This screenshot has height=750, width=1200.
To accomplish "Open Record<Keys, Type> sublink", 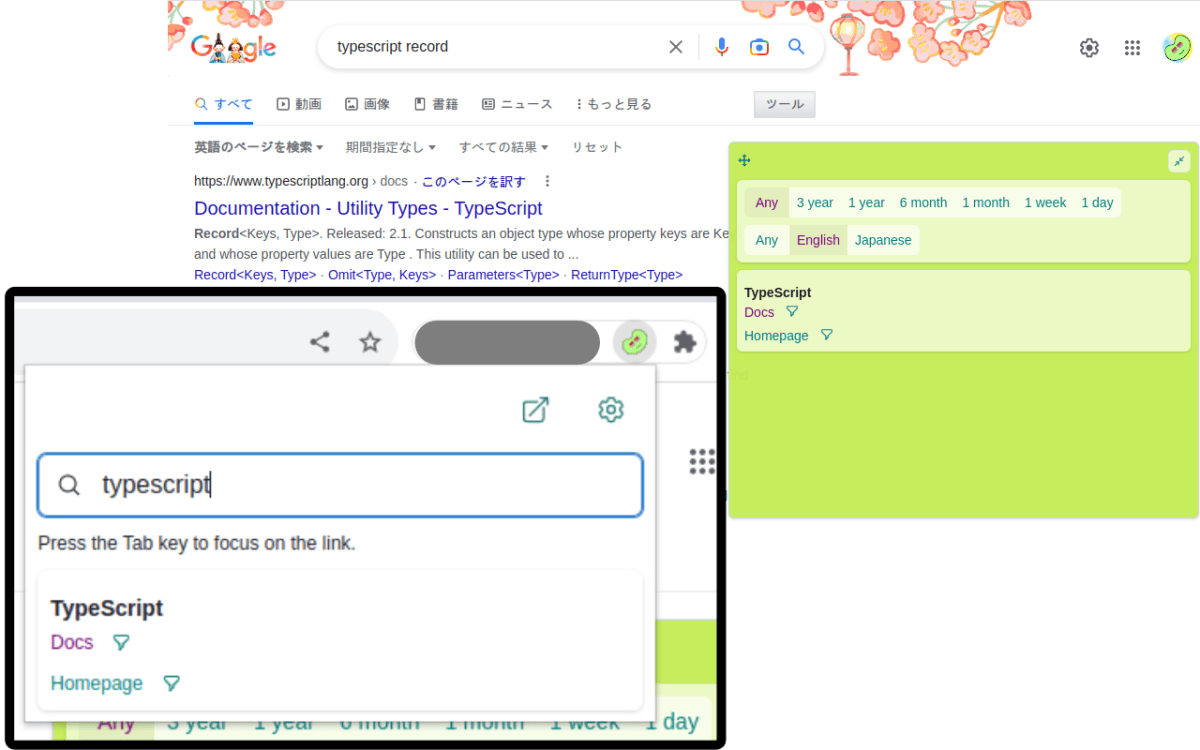I will click(x=255, y=275).
